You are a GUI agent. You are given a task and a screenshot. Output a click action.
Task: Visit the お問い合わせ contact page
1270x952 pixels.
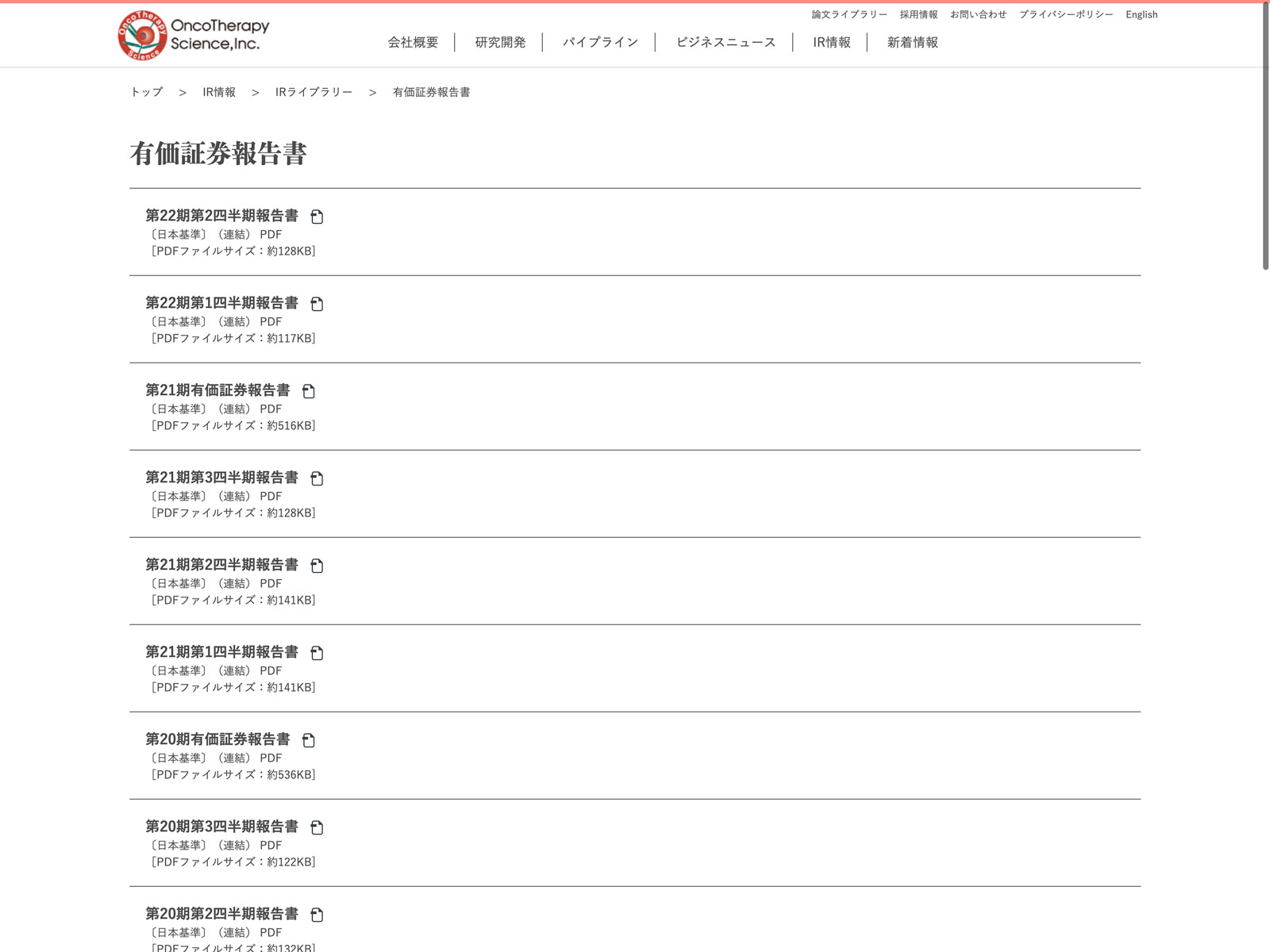[x=978, y=14]
